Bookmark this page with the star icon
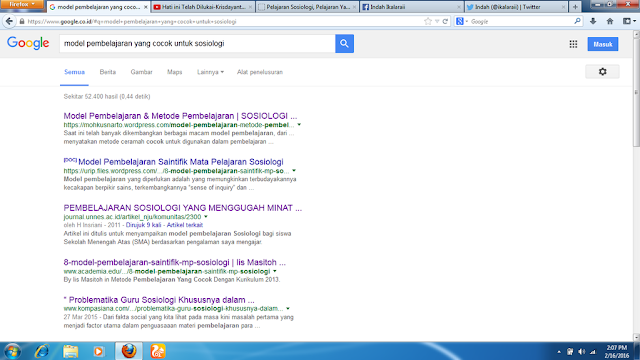640x360 pixels. (x=428, y=22)
